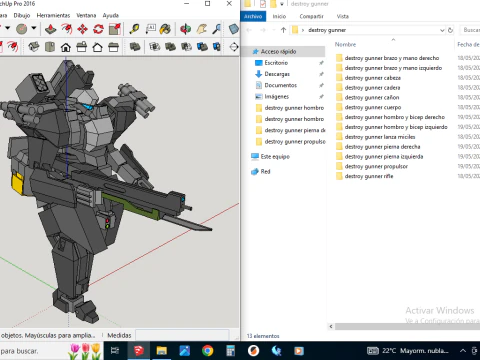The width and height of the screenshot is (480, 360).
Task: Select the Pan hand tool
Action: (x=201, y=29)
